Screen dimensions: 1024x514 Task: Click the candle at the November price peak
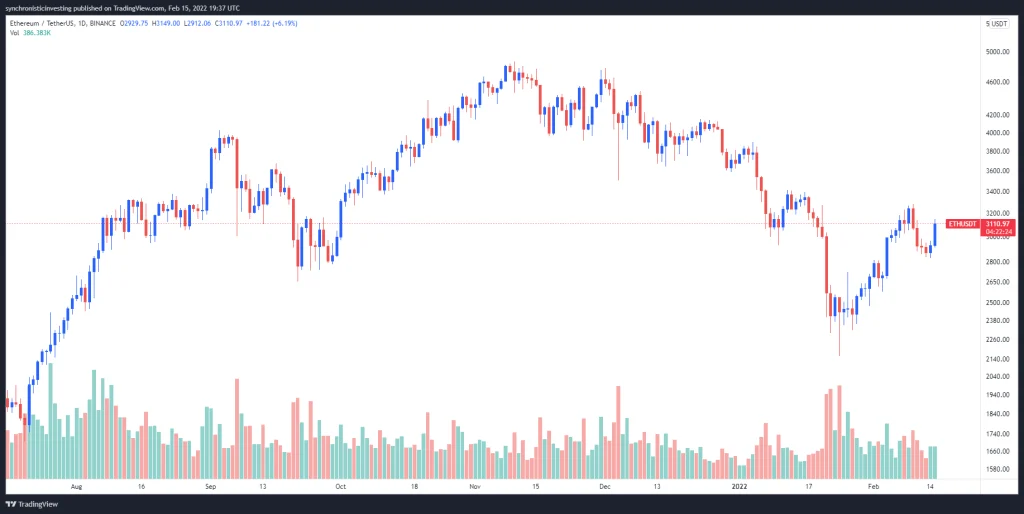[507, 73]
